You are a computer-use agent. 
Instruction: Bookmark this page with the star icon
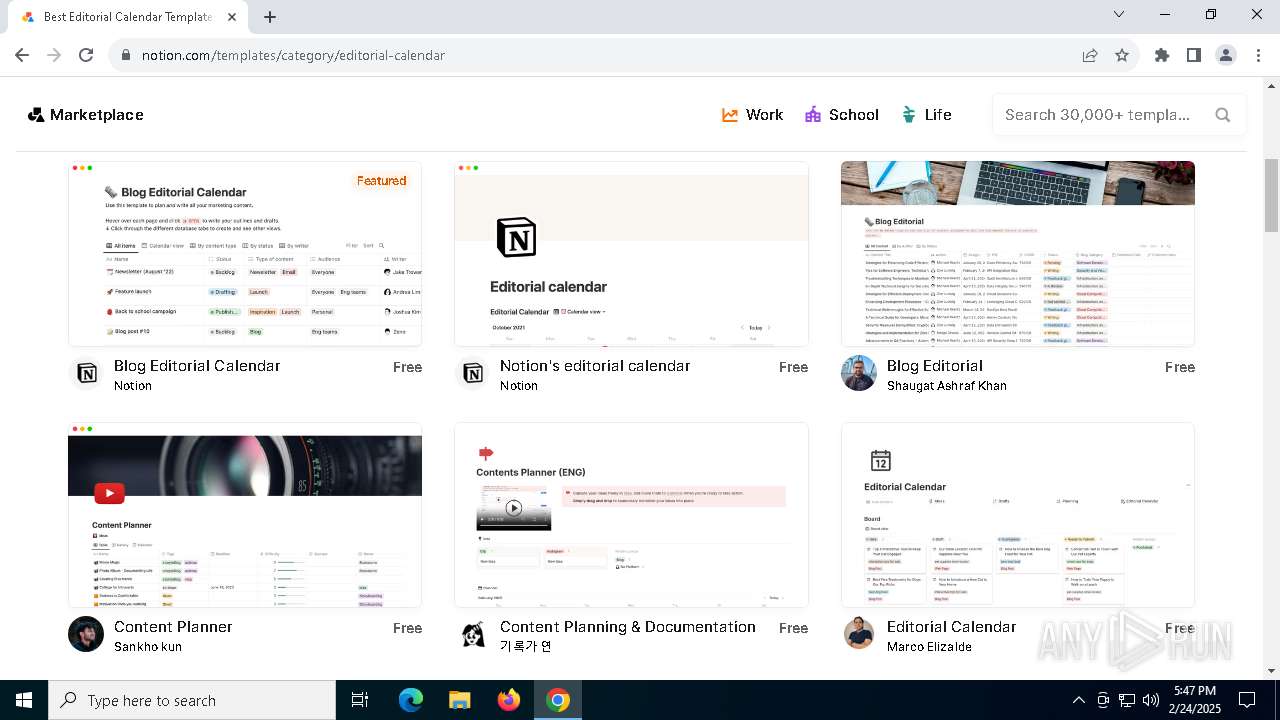1122,55
